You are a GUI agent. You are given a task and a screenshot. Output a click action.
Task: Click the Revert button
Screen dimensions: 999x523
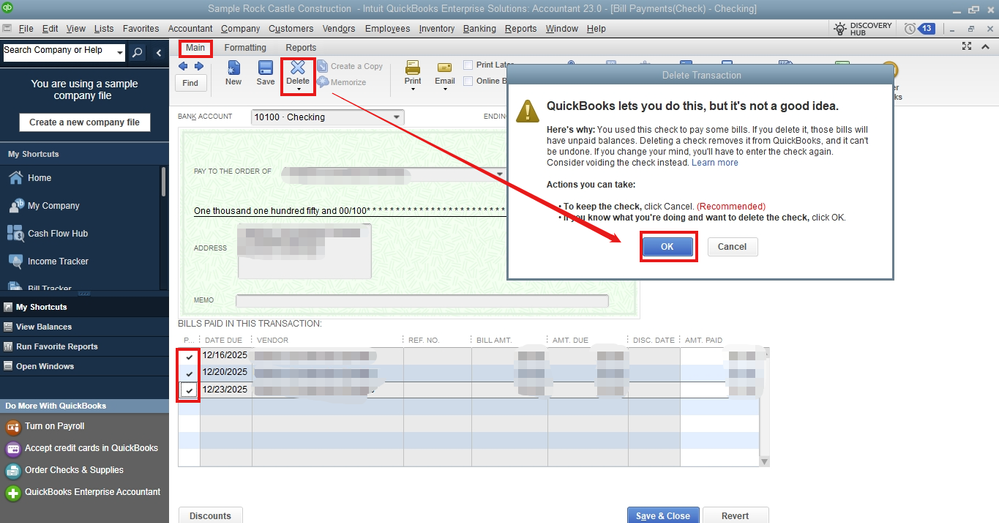click(x=735, y=515)
